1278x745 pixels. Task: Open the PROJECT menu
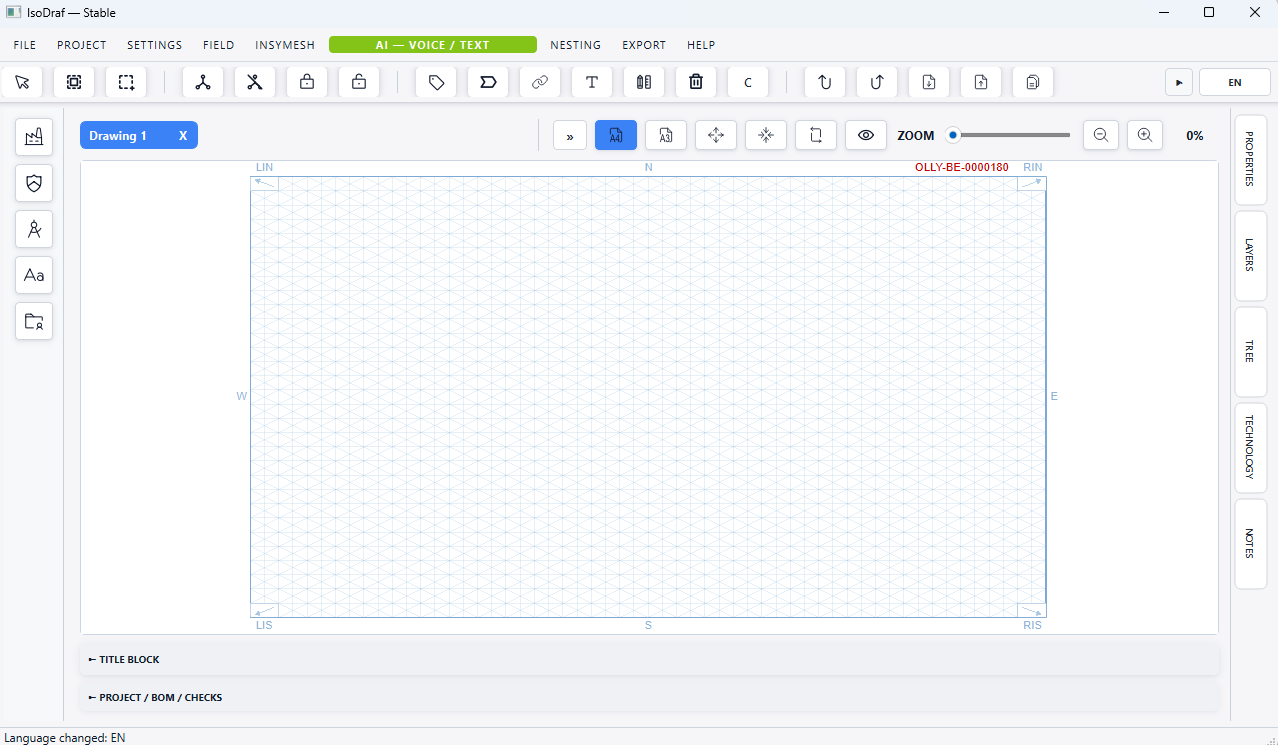pos(82,45)
